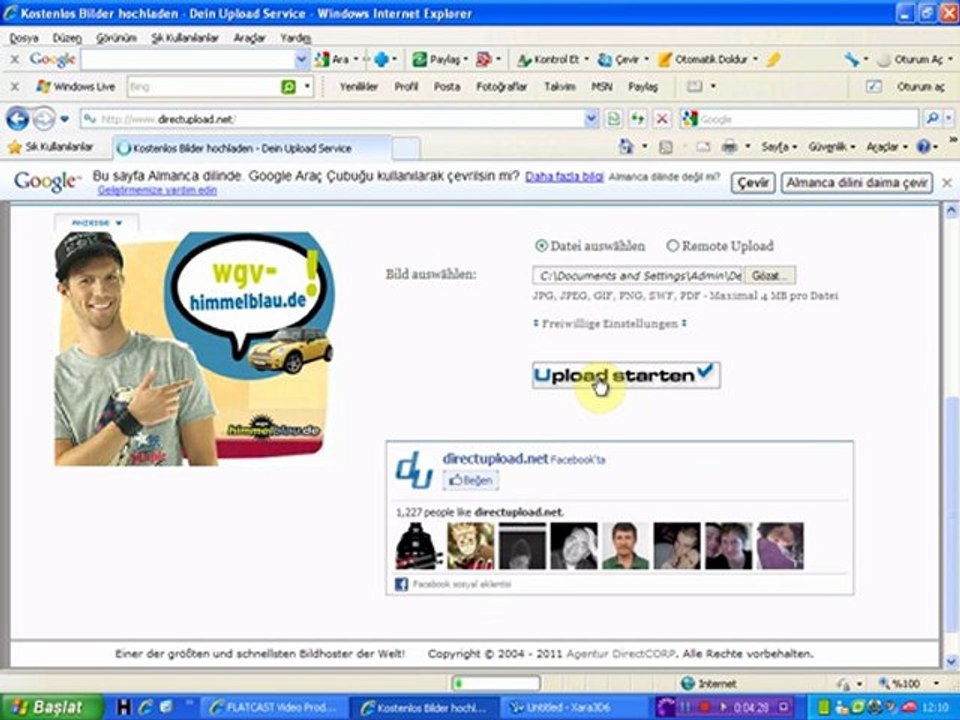Click the Agentur DirectCORP footer link
The image size is (960, 720).
(621, 654)
